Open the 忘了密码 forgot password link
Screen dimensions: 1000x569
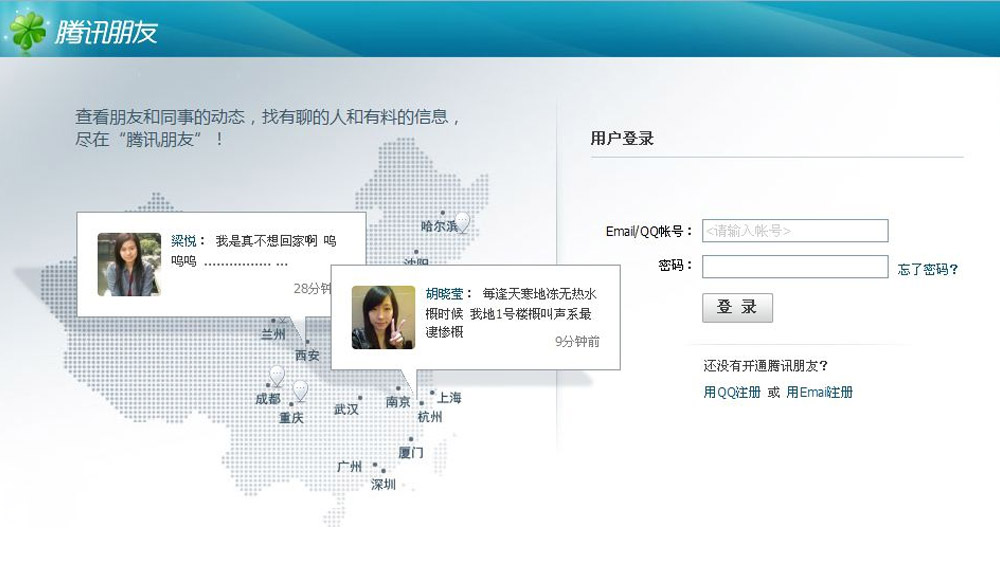(928, 269)
